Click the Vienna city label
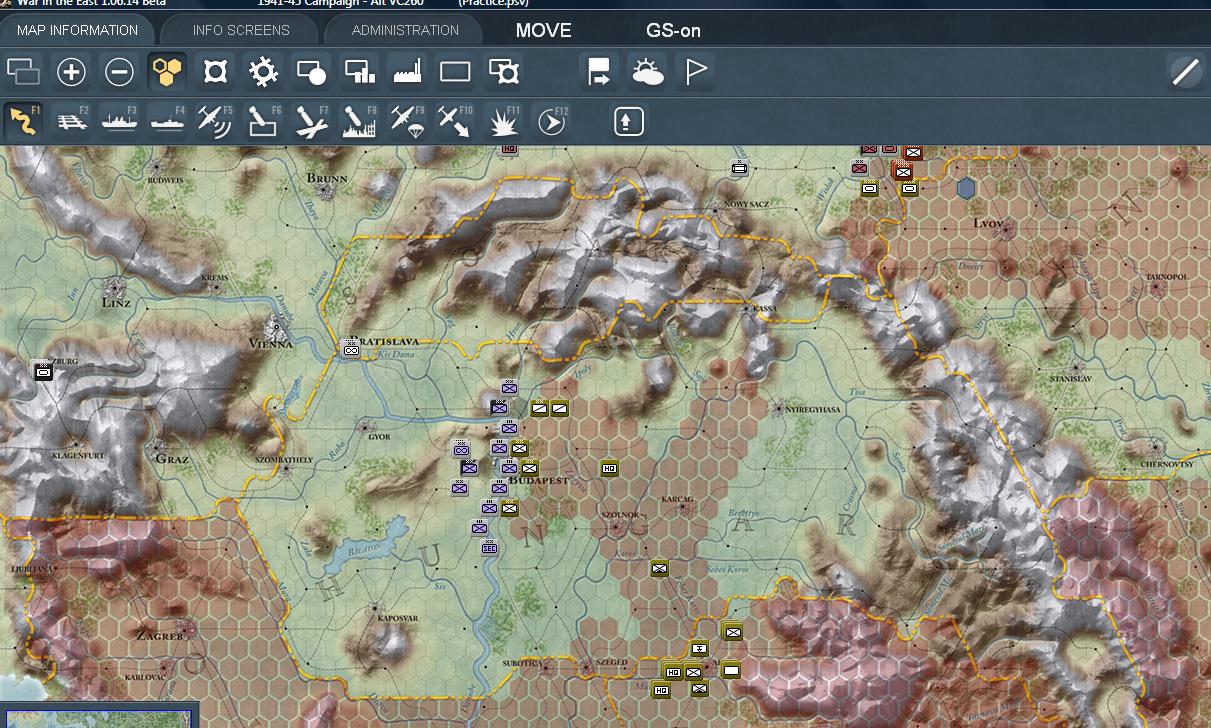 click(270, 344)
